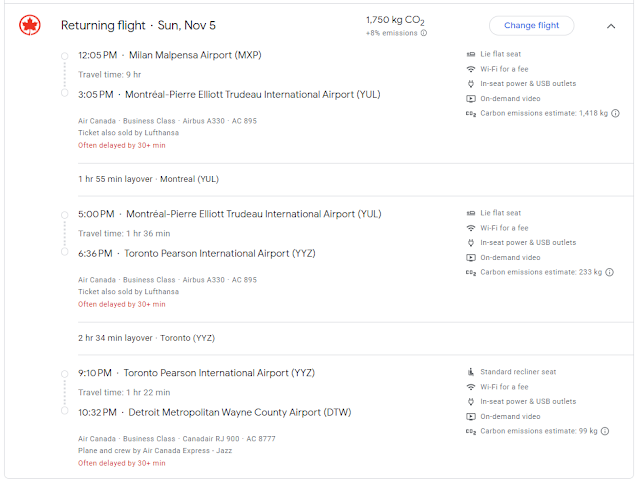Screen dimensions: 640x484
Task: Click Standard recliner seat icon for Toronto–Detroit leg
Action: 471,372
